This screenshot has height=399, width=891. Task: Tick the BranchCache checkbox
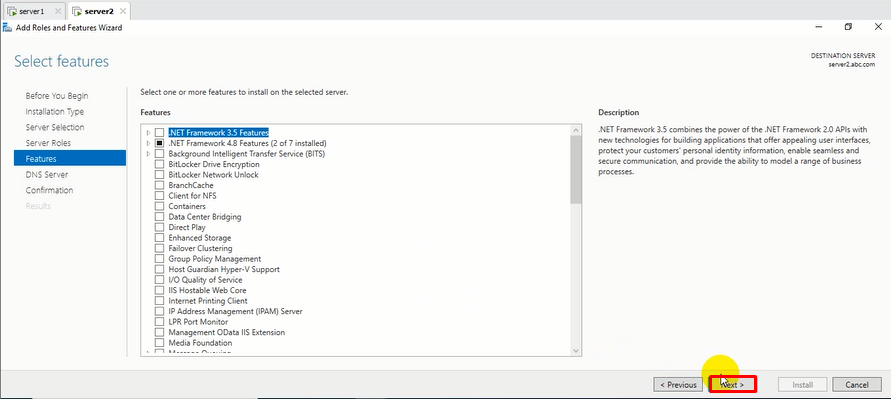159,185
